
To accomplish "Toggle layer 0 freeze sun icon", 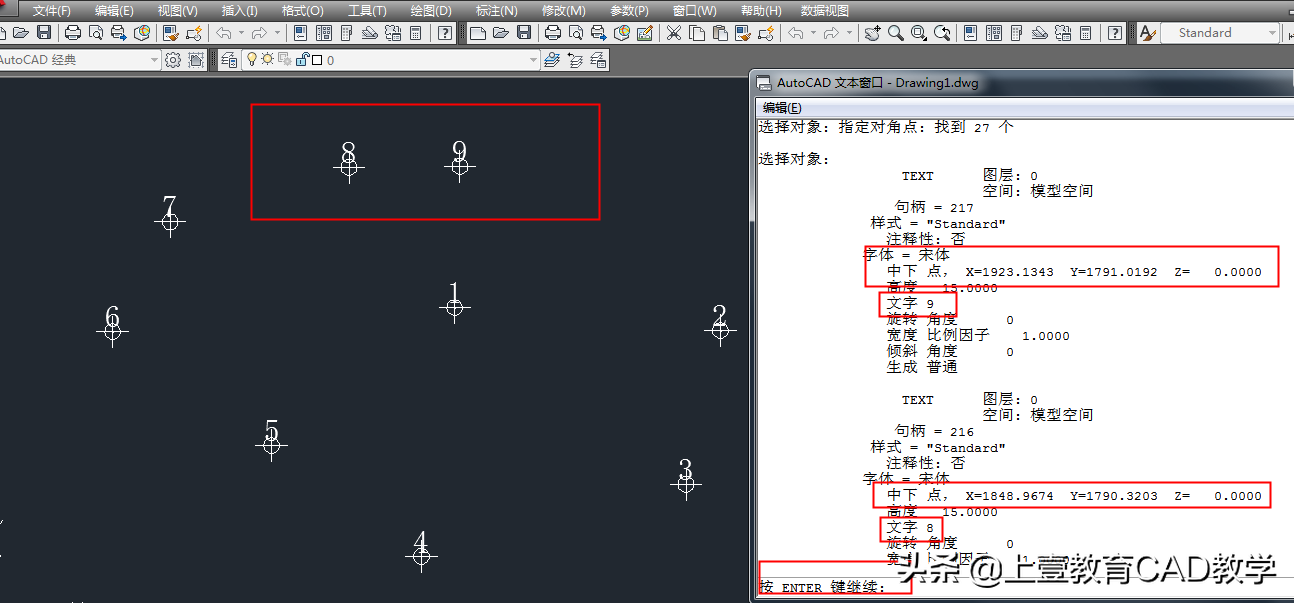I will [268, 59].
